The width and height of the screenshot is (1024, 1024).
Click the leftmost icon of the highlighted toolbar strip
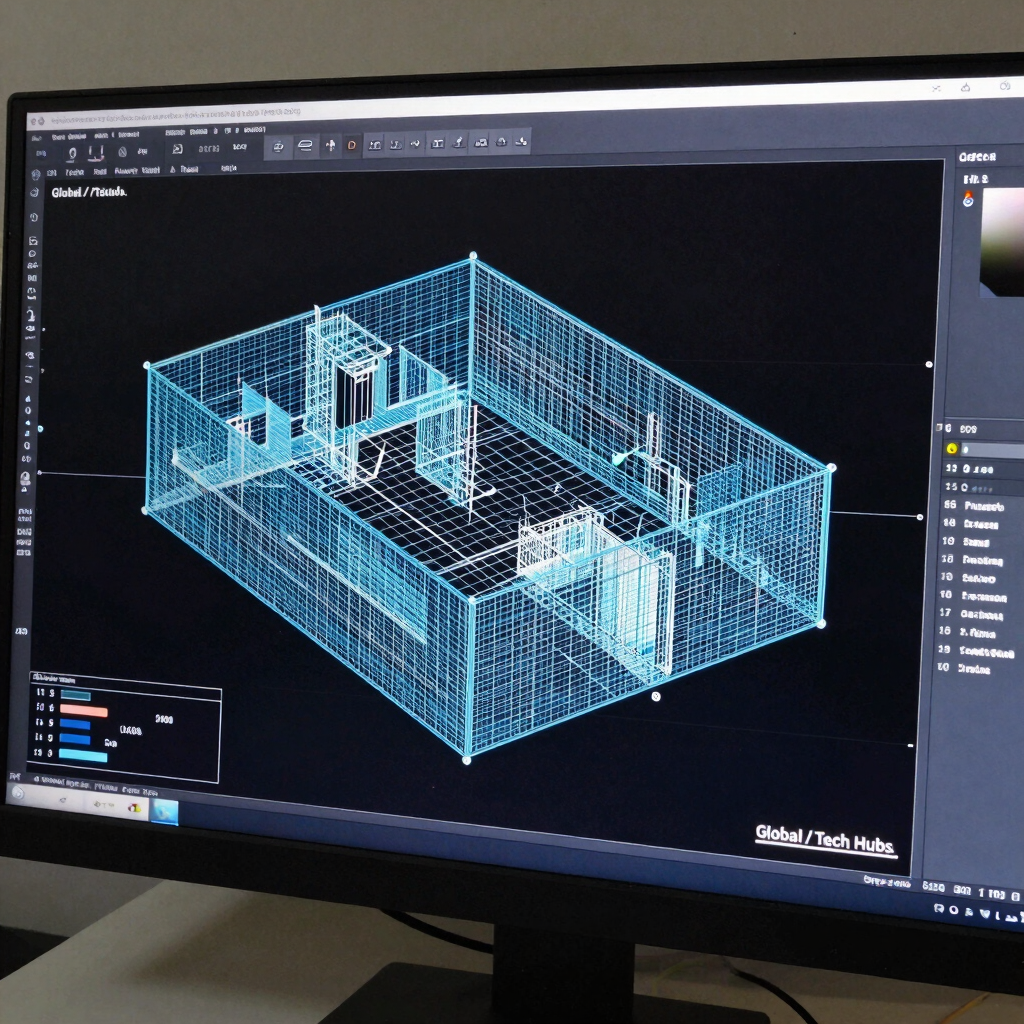pos(278,146)
